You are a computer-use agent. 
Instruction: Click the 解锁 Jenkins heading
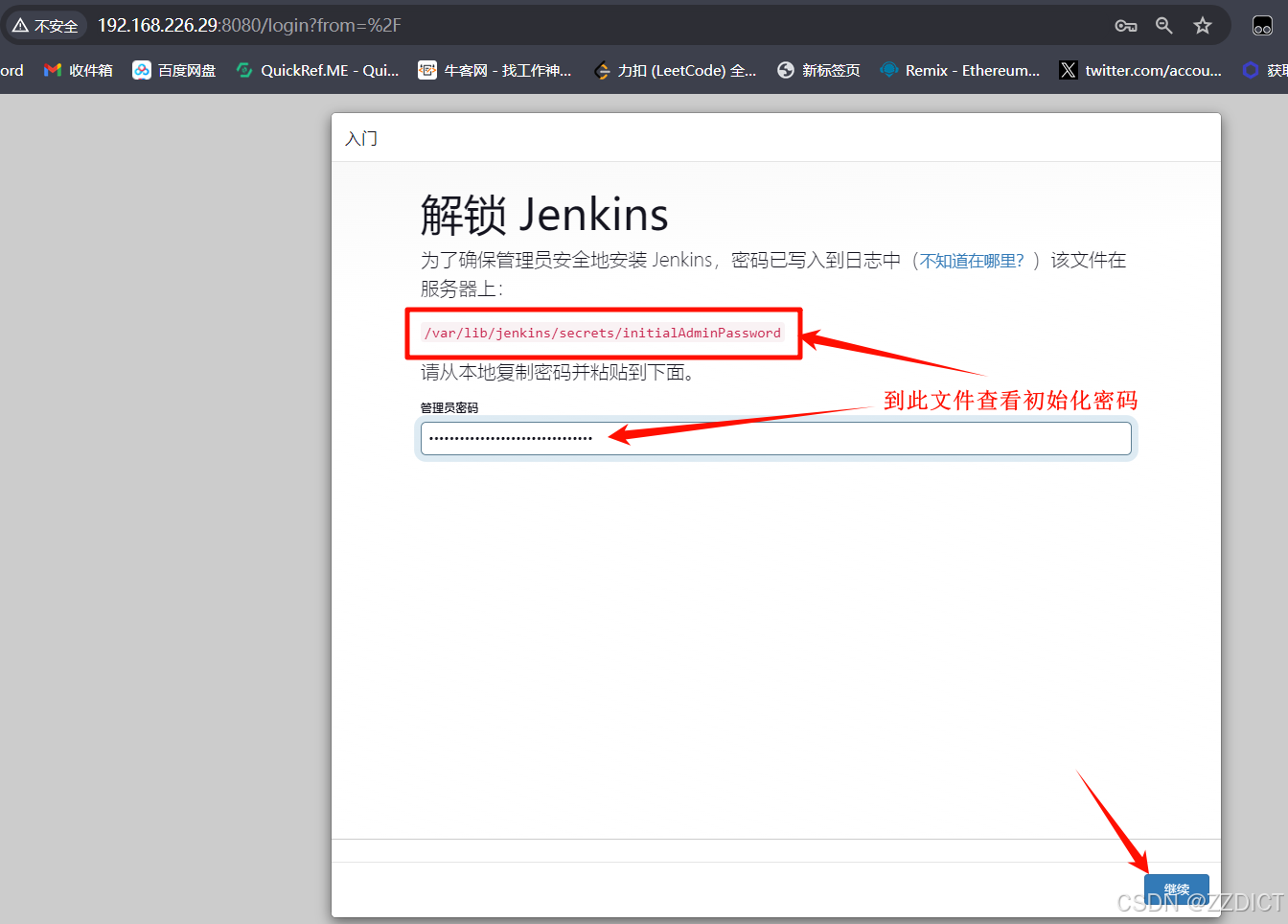coord(544,215)
